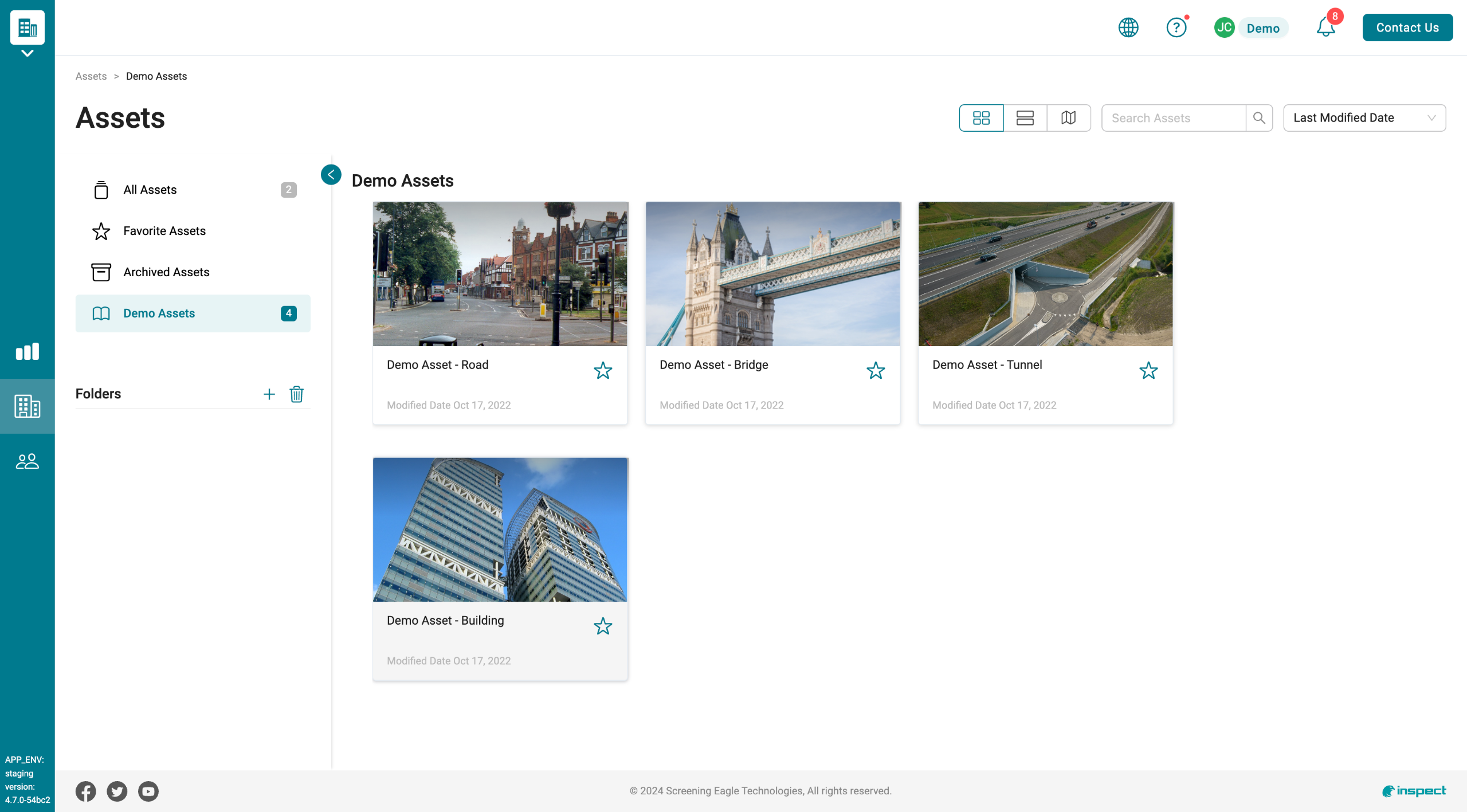Expand the app switcher chevron below logo
The image size is (1467, 812).
point(27,53)
